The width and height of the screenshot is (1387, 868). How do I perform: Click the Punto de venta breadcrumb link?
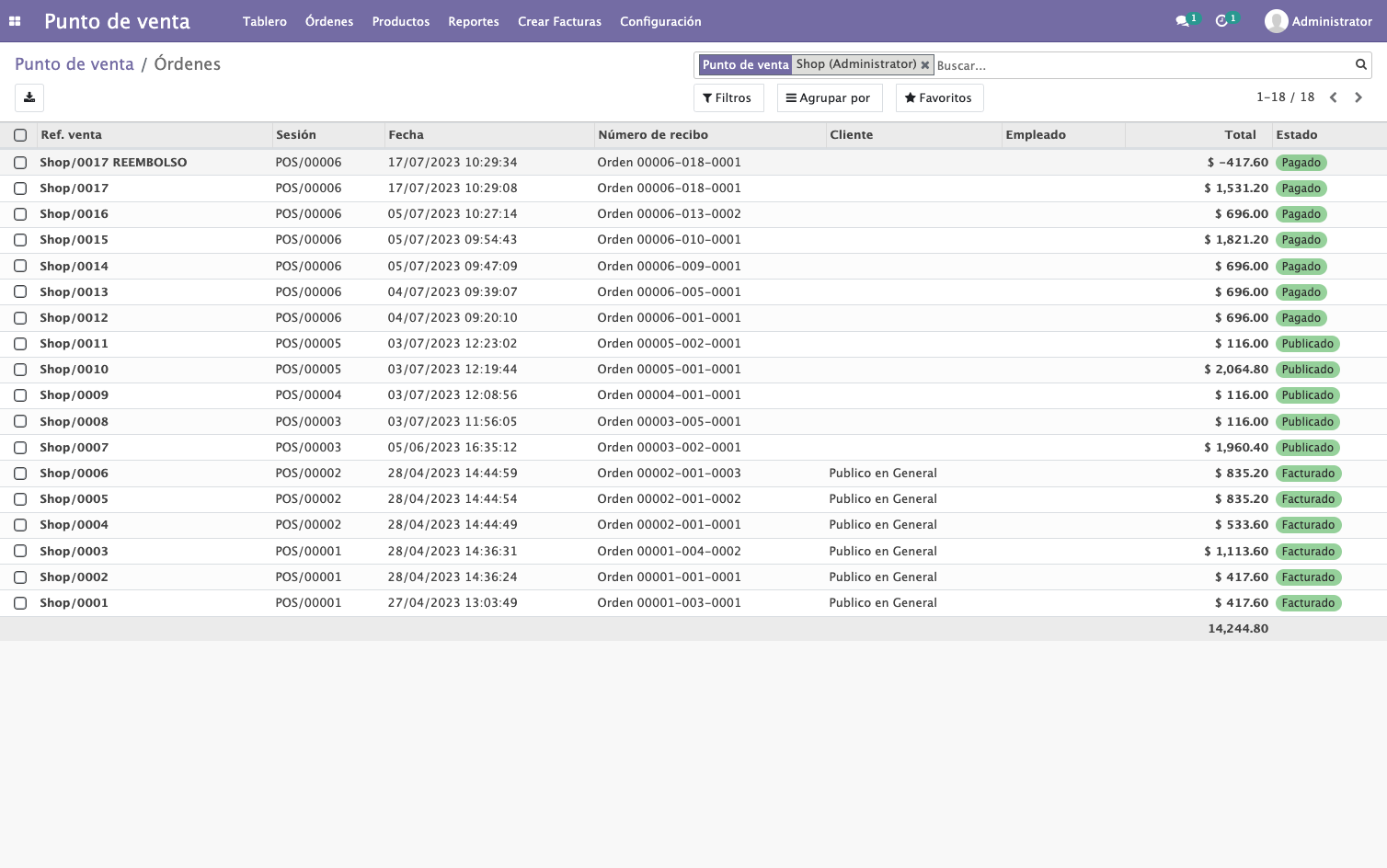75,64
